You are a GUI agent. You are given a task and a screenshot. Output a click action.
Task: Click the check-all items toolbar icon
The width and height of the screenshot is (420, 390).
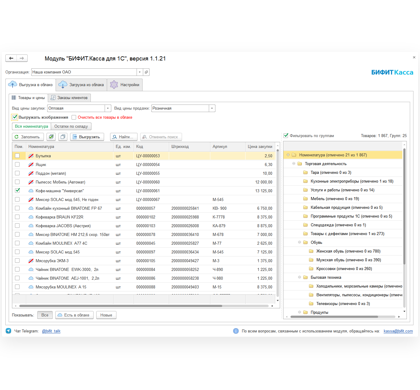51,137
